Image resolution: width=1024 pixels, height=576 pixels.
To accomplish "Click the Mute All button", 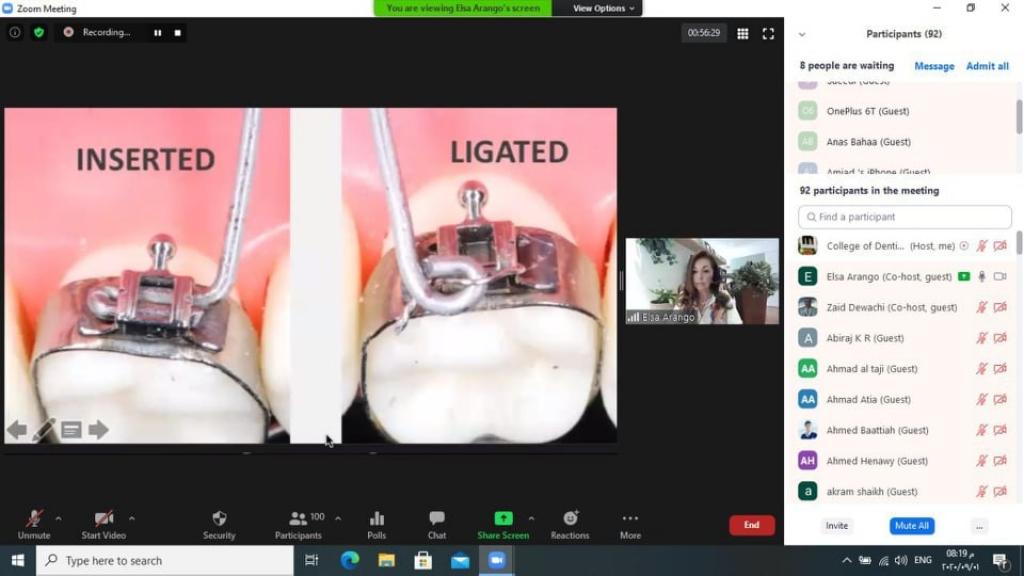I will pyautogui.click(x=911, y=526).
